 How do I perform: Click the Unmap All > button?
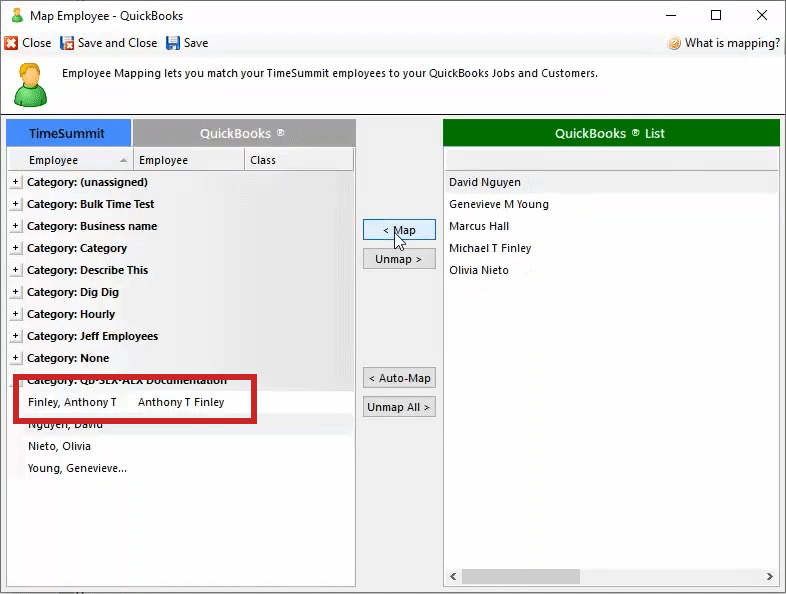[399, 407]
